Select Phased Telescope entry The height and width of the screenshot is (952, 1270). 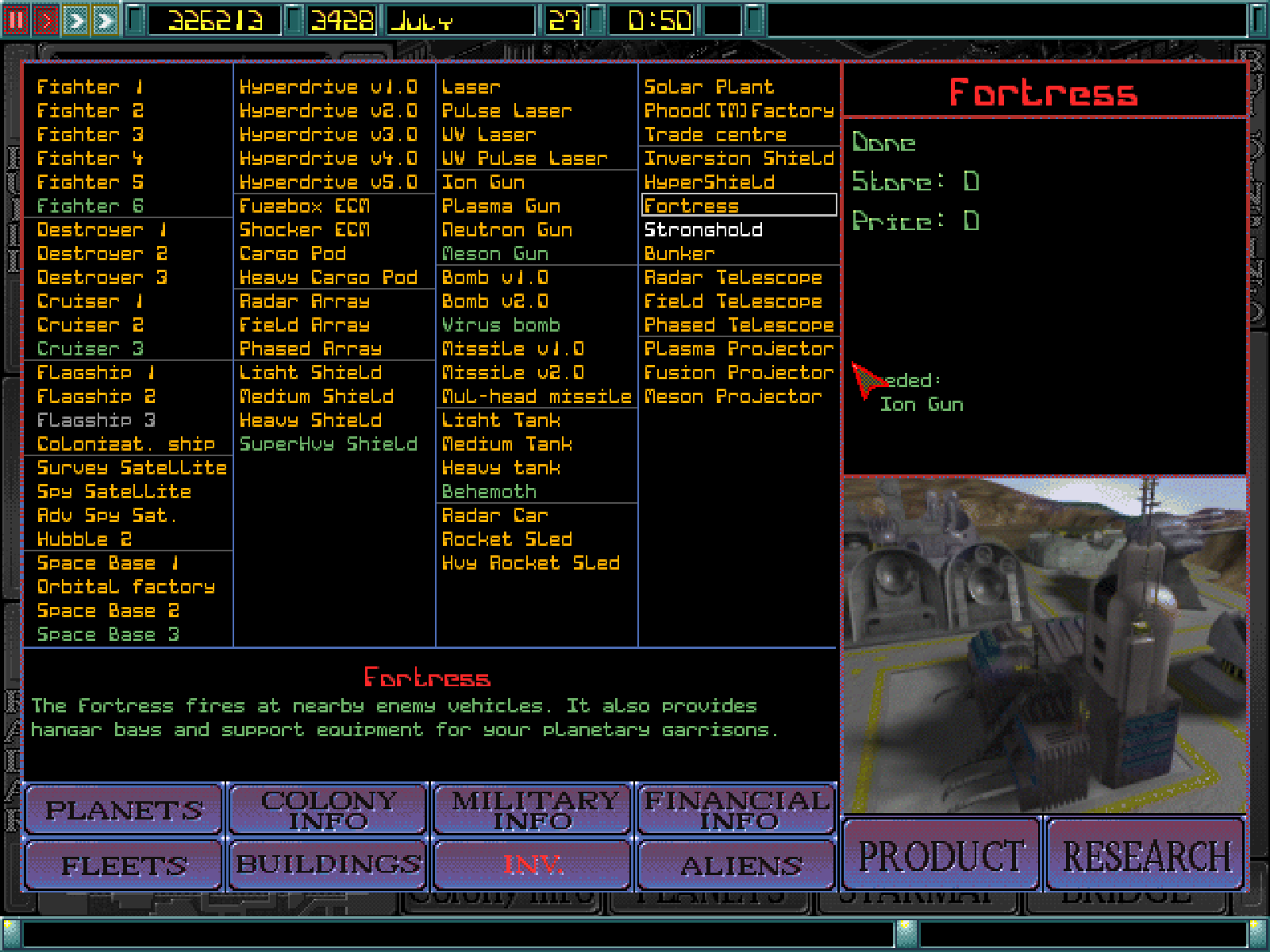pyautogui.click(x=739, y=325)
